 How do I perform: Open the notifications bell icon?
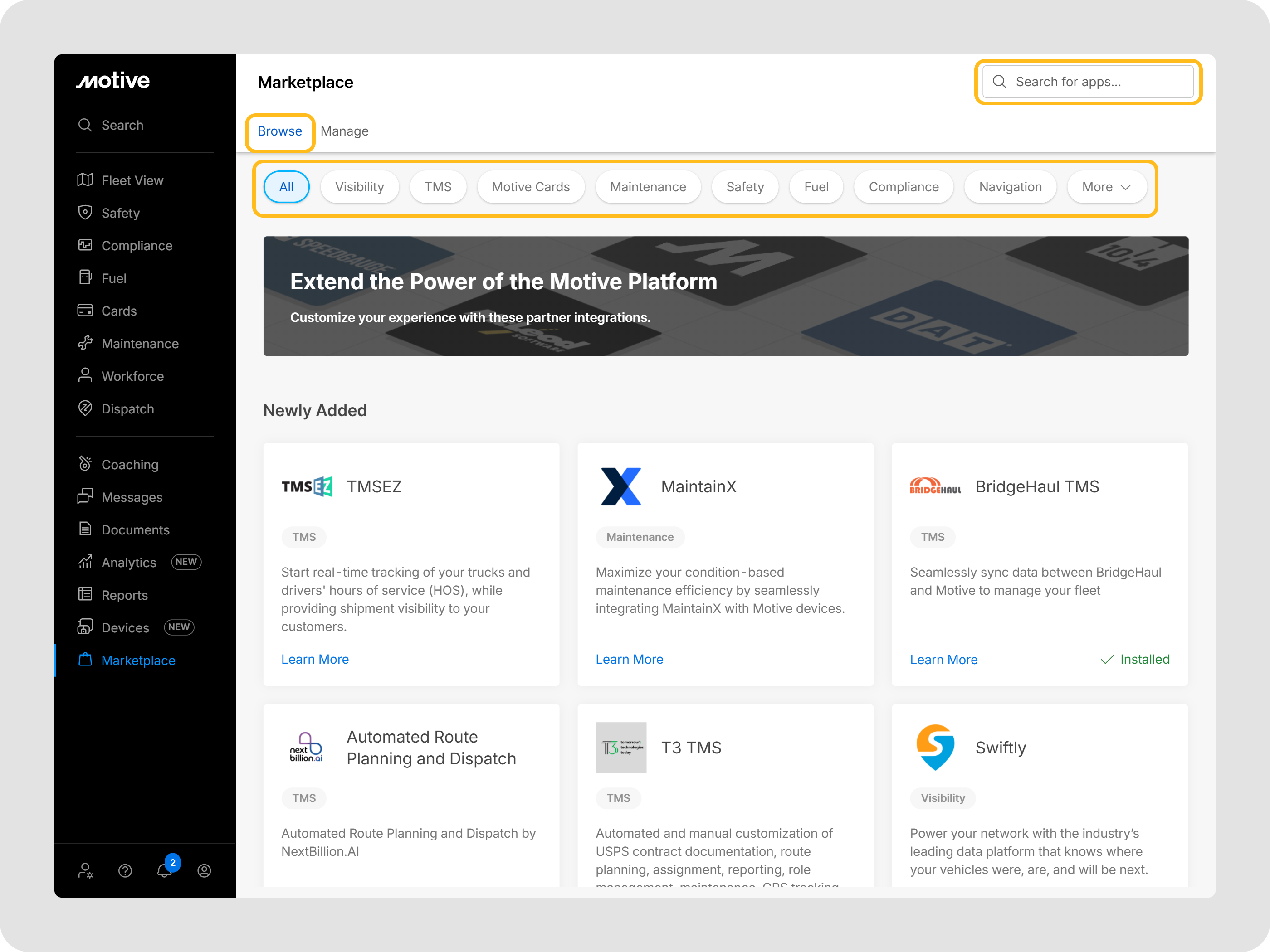pyautogui.click(x=165, y=870)
